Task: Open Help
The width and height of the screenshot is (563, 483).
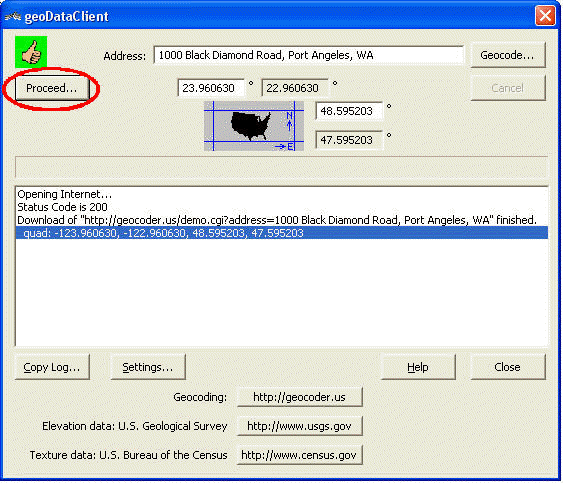Action: (x=418, y=367)
